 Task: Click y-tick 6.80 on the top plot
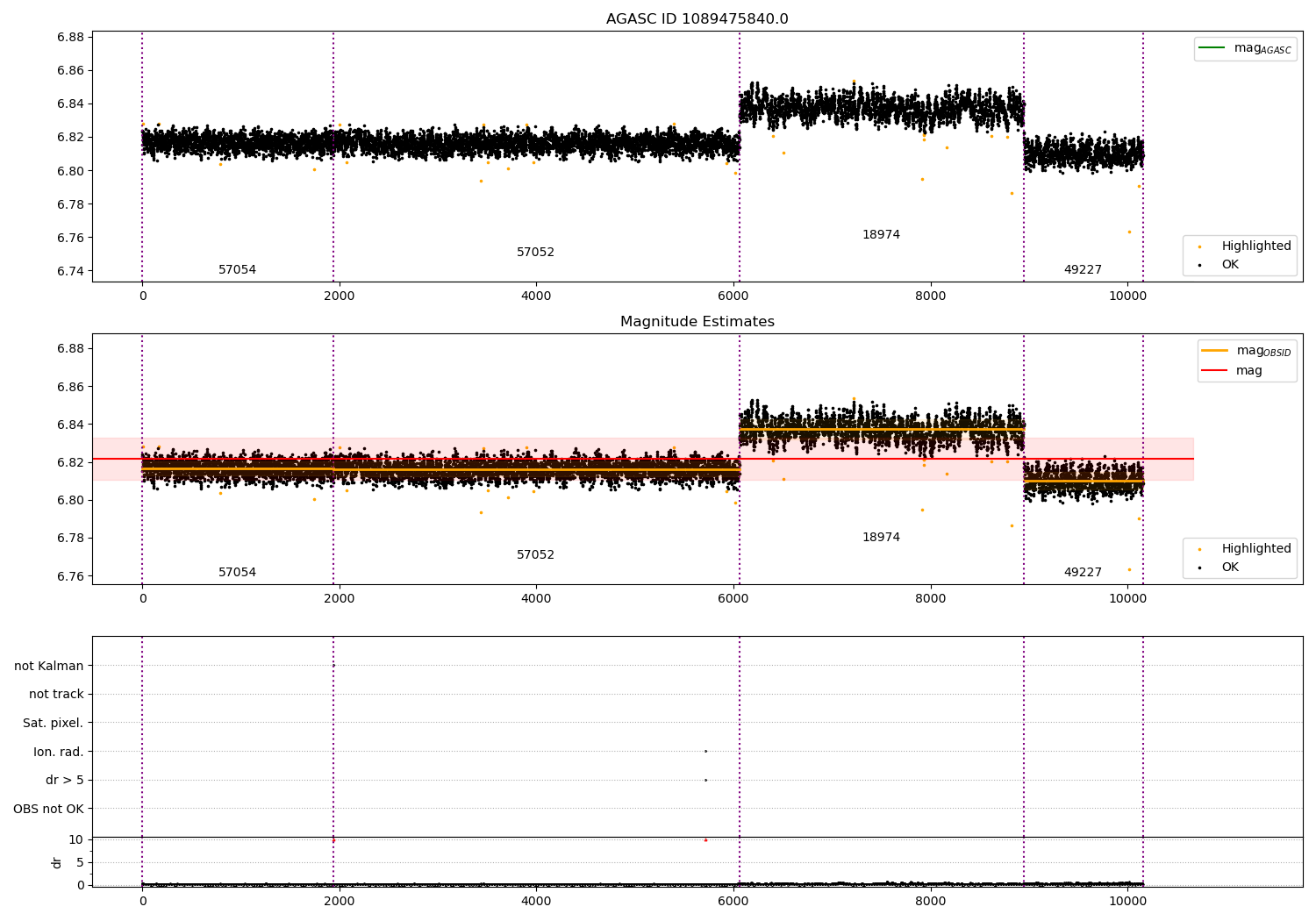(70, 171)
